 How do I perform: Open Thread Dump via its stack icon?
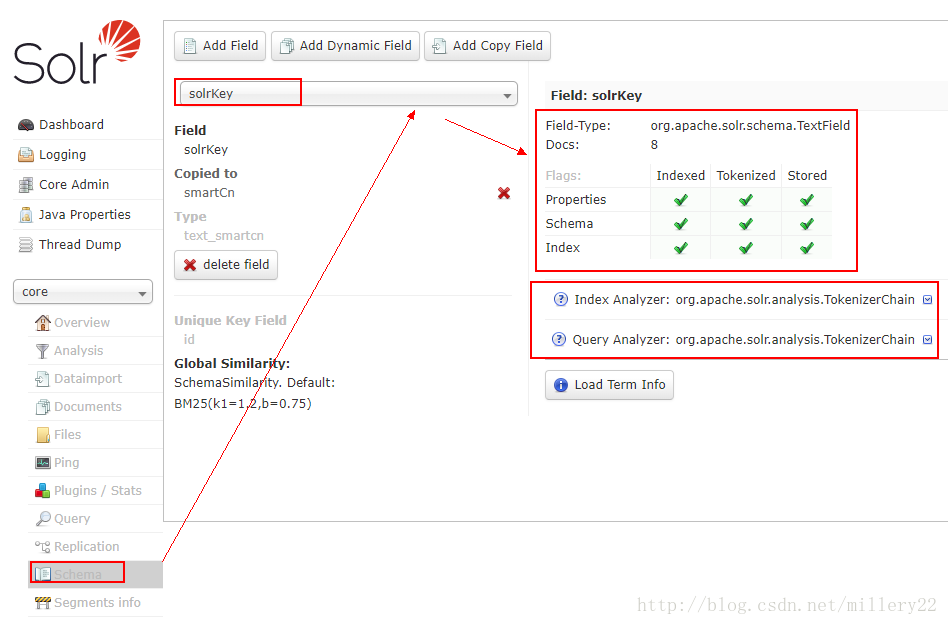coord(26,245)
